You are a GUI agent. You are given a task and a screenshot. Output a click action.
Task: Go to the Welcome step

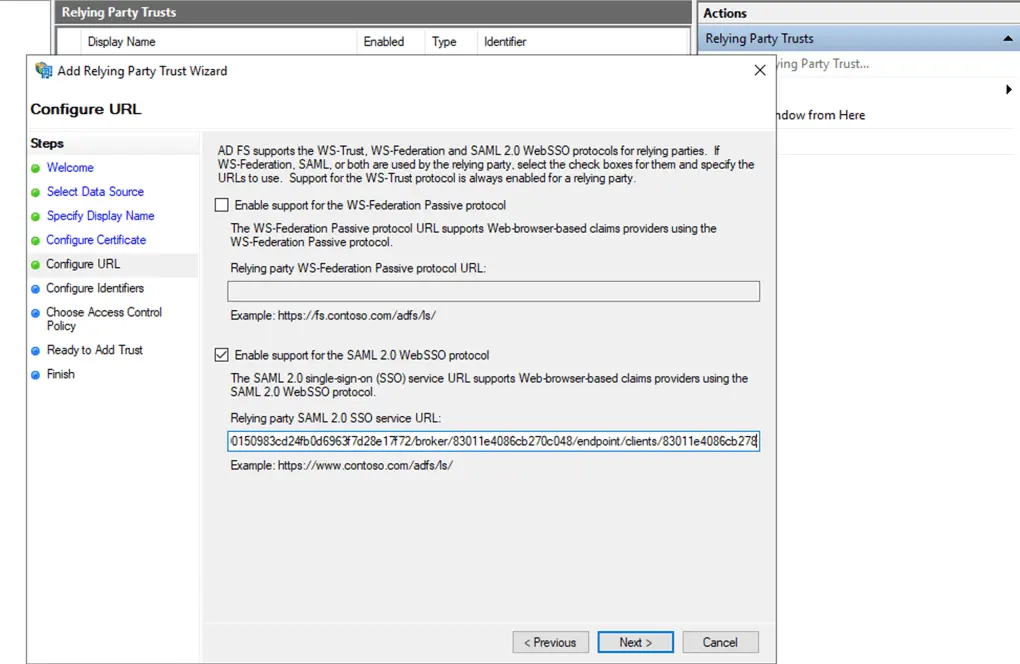click(x=70, y=168)
